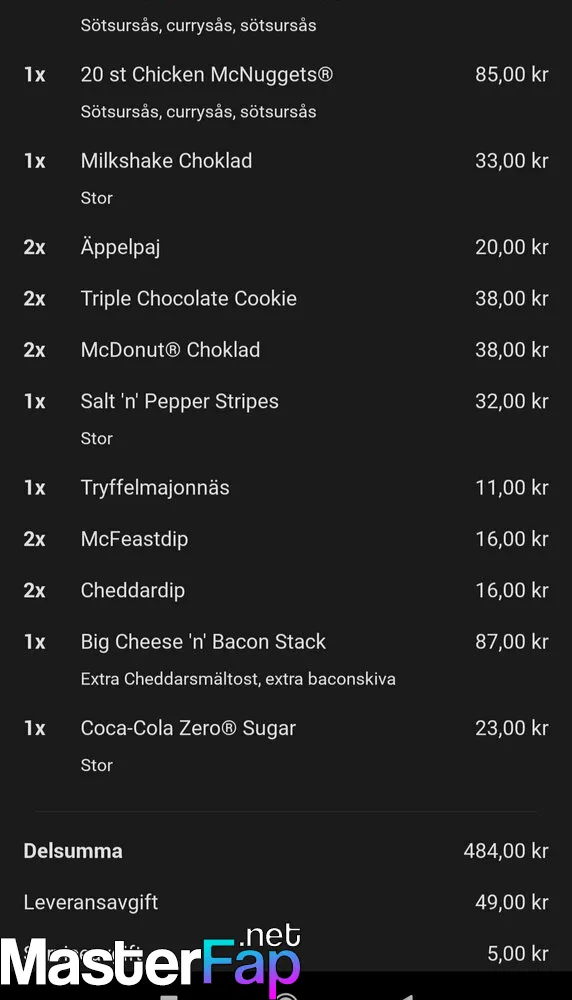The width and height of the screenshot is (572, 1000).
Task: Tap the 5,00 kr service fee amount
Action: (x=518, y=953)
